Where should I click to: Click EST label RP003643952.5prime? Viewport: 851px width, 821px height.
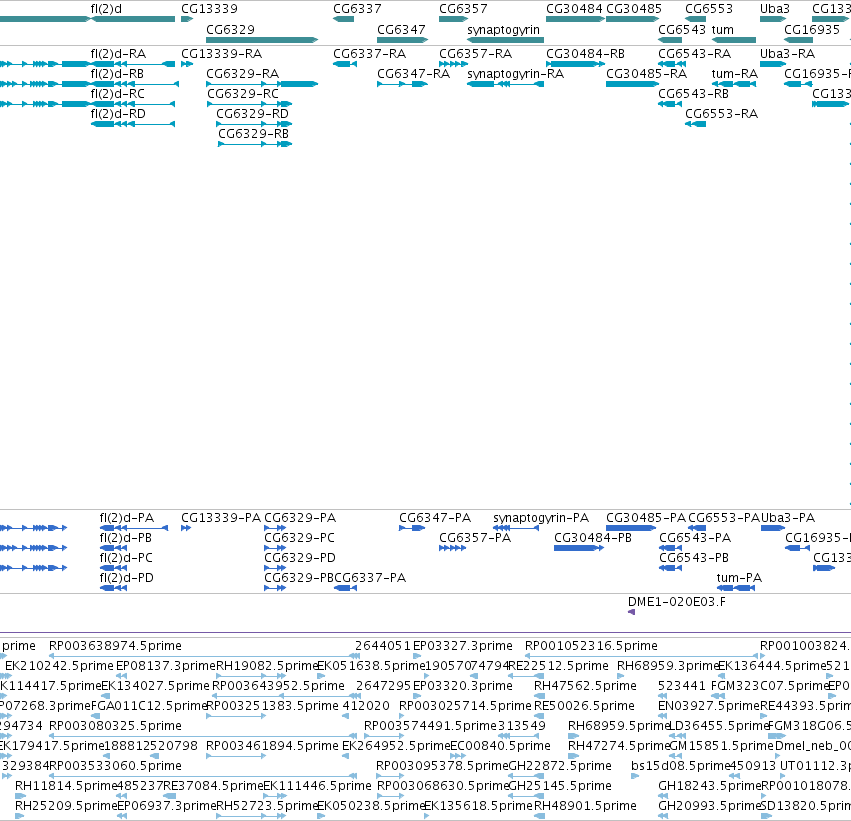[x=278, y=686]
